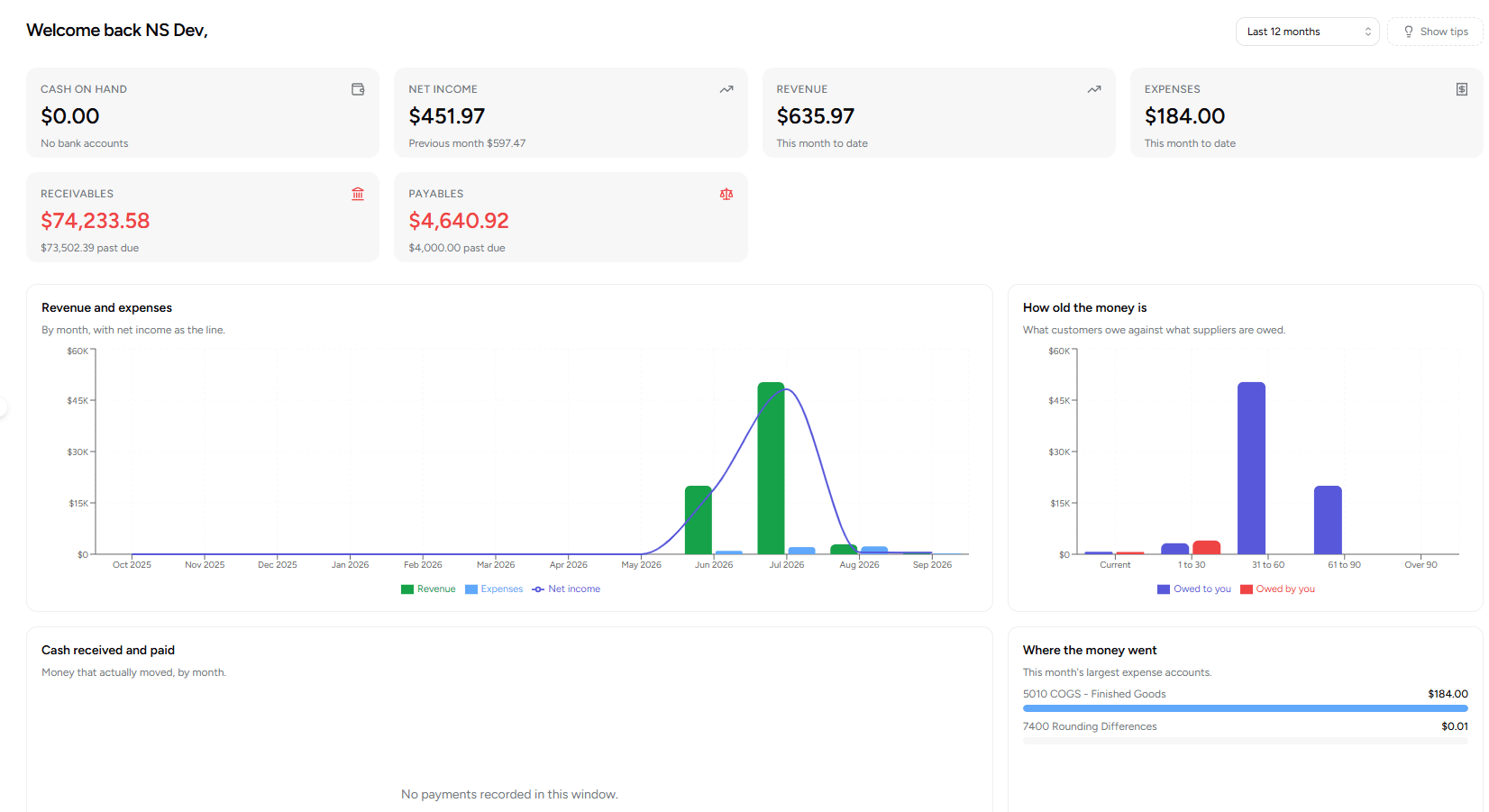Screen dimensions: 1489x812
Task: Click '$73,502.39 past due' text
Action: click(x=89, y=248)
